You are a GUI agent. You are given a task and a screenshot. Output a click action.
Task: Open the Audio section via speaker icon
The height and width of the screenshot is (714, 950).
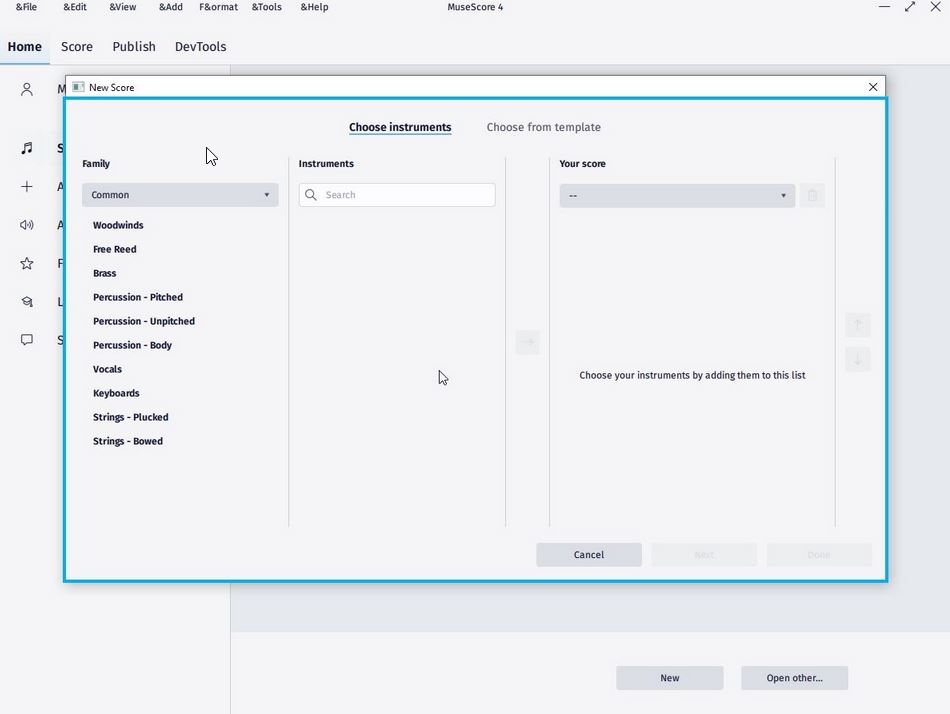pos(27,224)
